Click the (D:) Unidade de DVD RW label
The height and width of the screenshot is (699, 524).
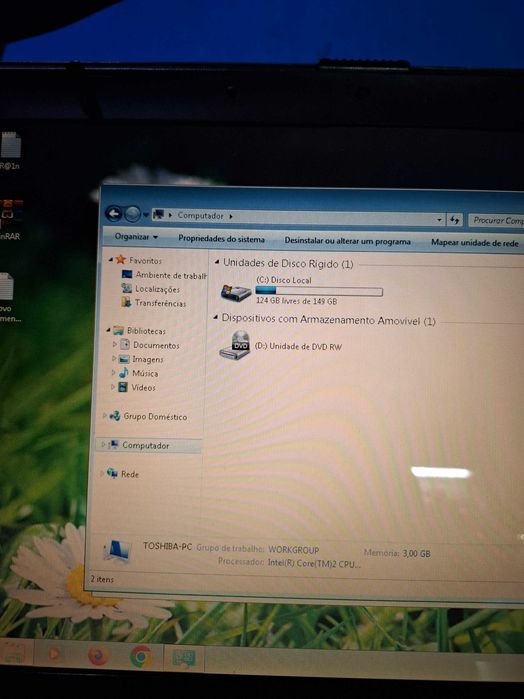(298, 346)
